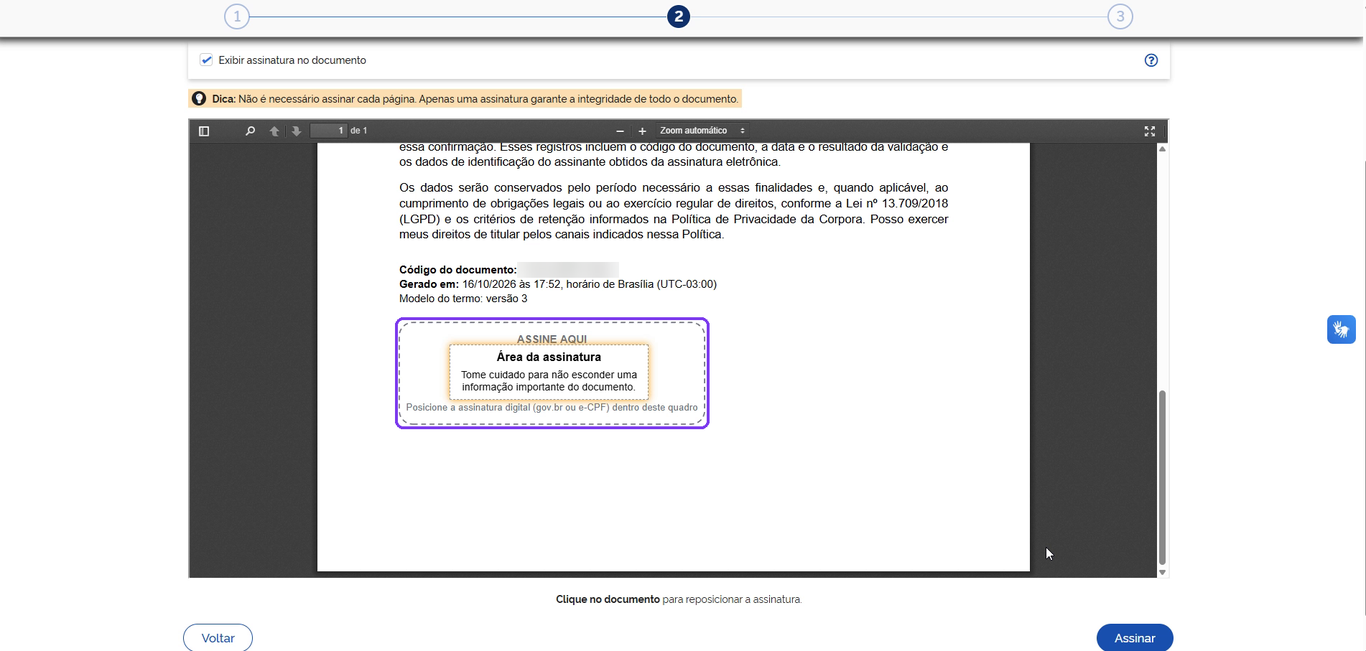Click the 'Gerado em: 16/10/2026' line

coord(558,284)
